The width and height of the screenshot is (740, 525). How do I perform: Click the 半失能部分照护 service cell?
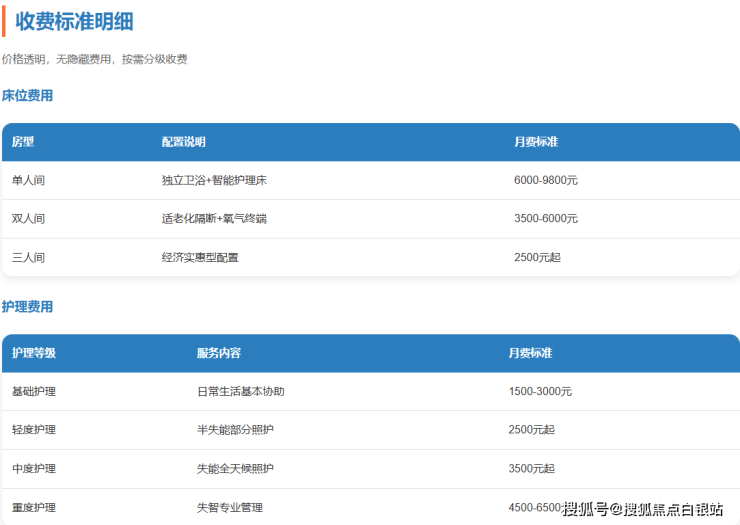tap(235, 430)
